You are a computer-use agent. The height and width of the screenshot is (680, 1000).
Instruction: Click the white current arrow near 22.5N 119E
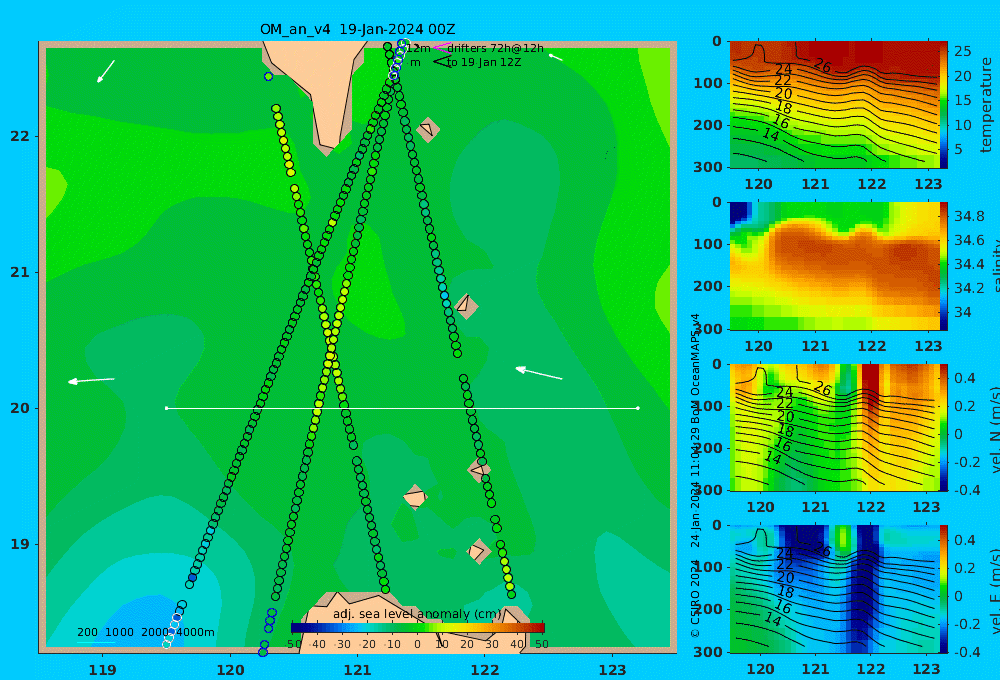click(106, 71)
